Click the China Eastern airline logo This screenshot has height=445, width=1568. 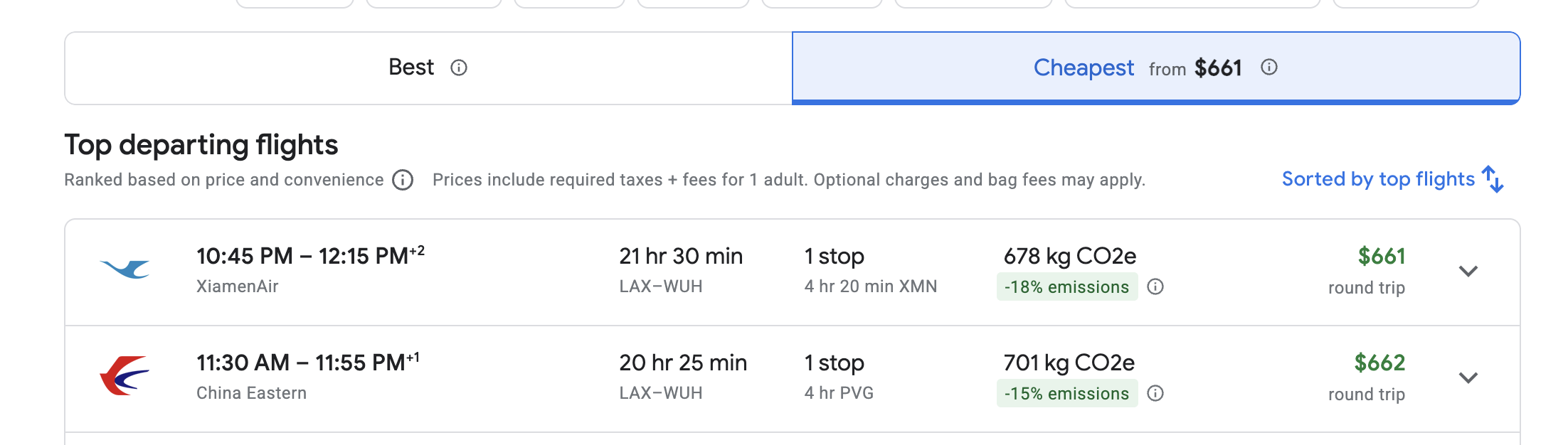tap(125, 376)
